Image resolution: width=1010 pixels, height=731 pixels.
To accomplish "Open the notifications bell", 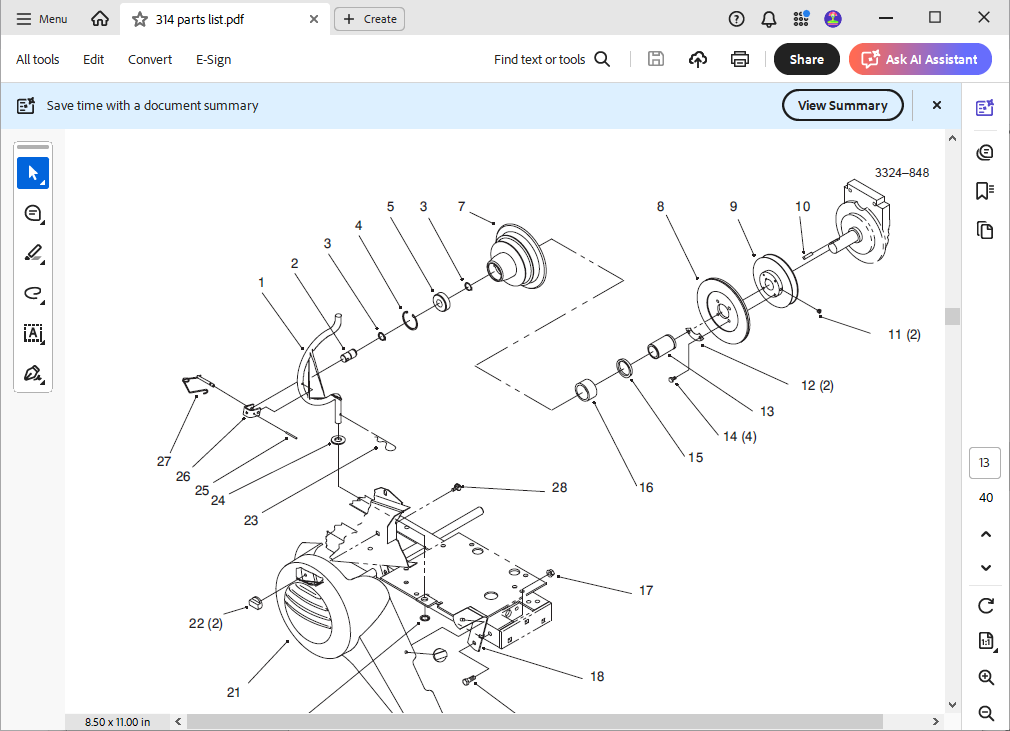I will pyautogui.click(x=768, y=19).
